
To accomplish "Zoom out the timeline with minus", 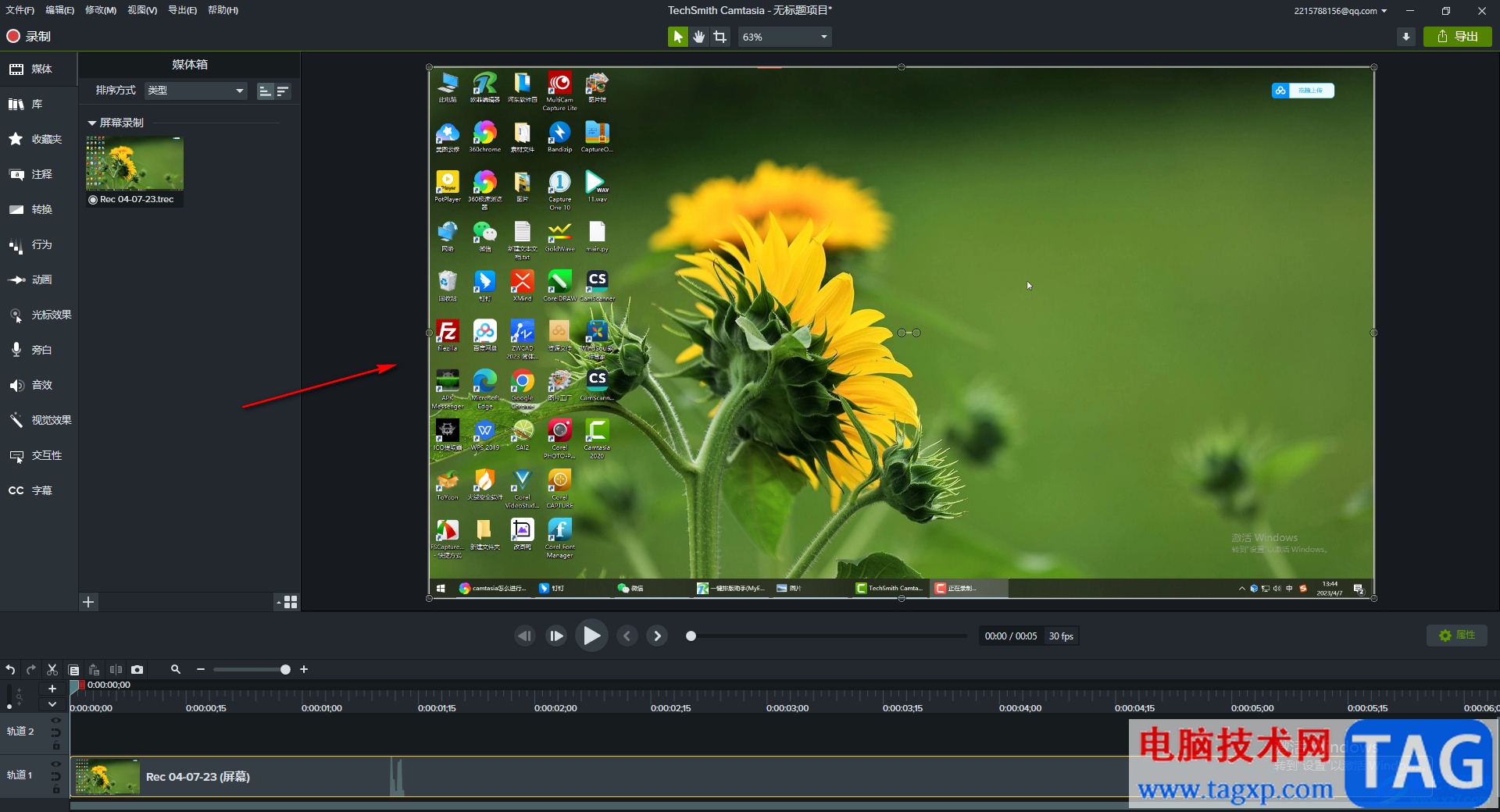I will pyautogui.click(x=201, y=669).
